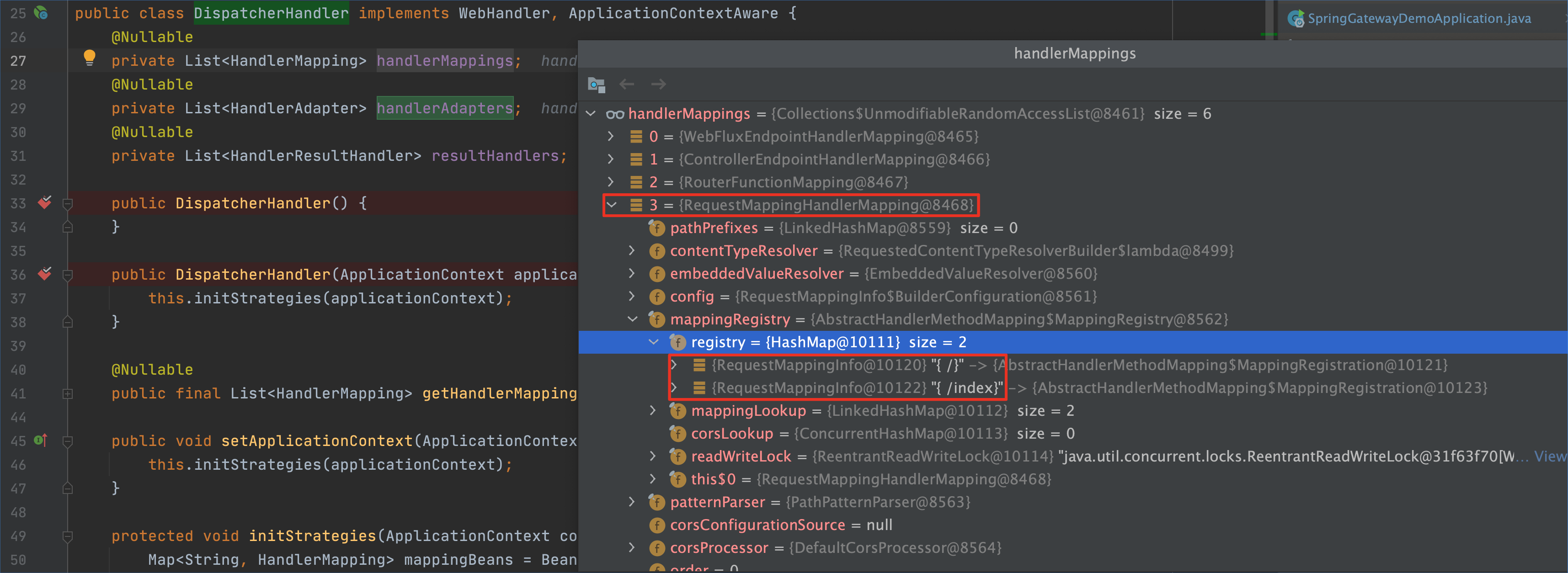This screenshot has height=573, width=1568.
Task: Click the new watch icon in handlerMappings popup
Action: pyautogui.click(x=596, y=85)
